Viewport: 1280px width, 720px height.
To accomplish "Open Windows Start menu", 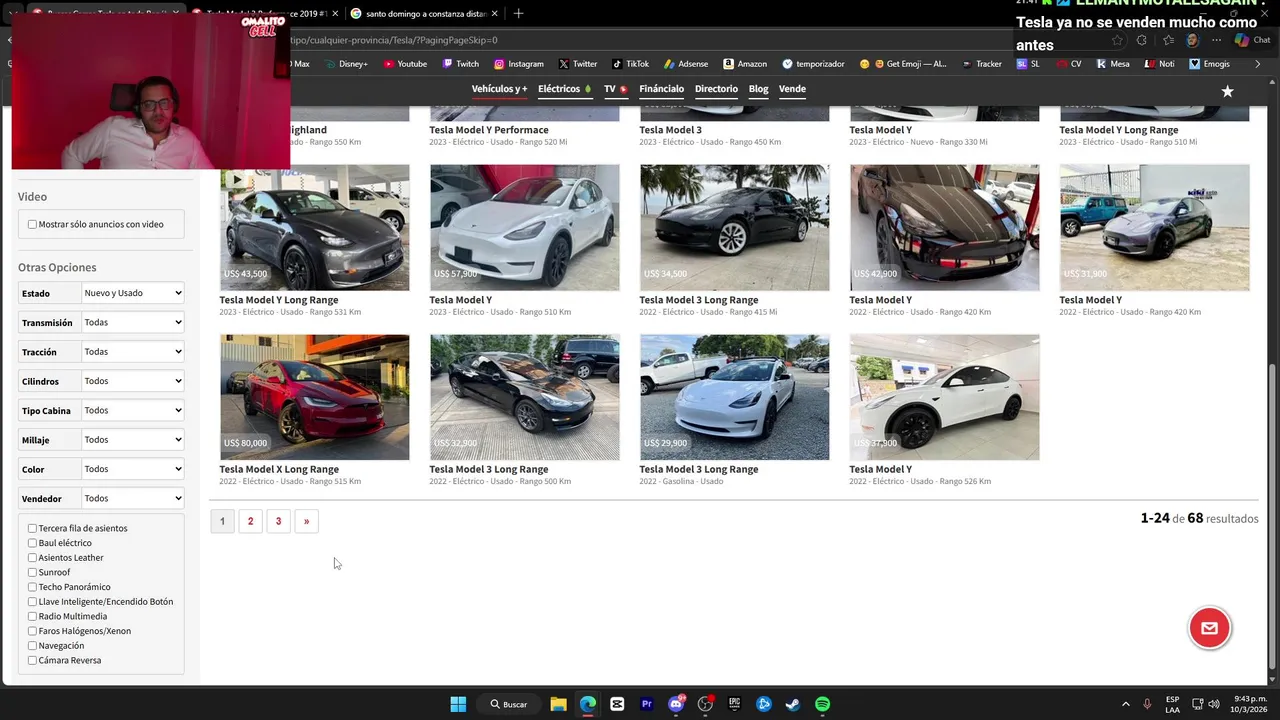I will click(x=458, y=704).
